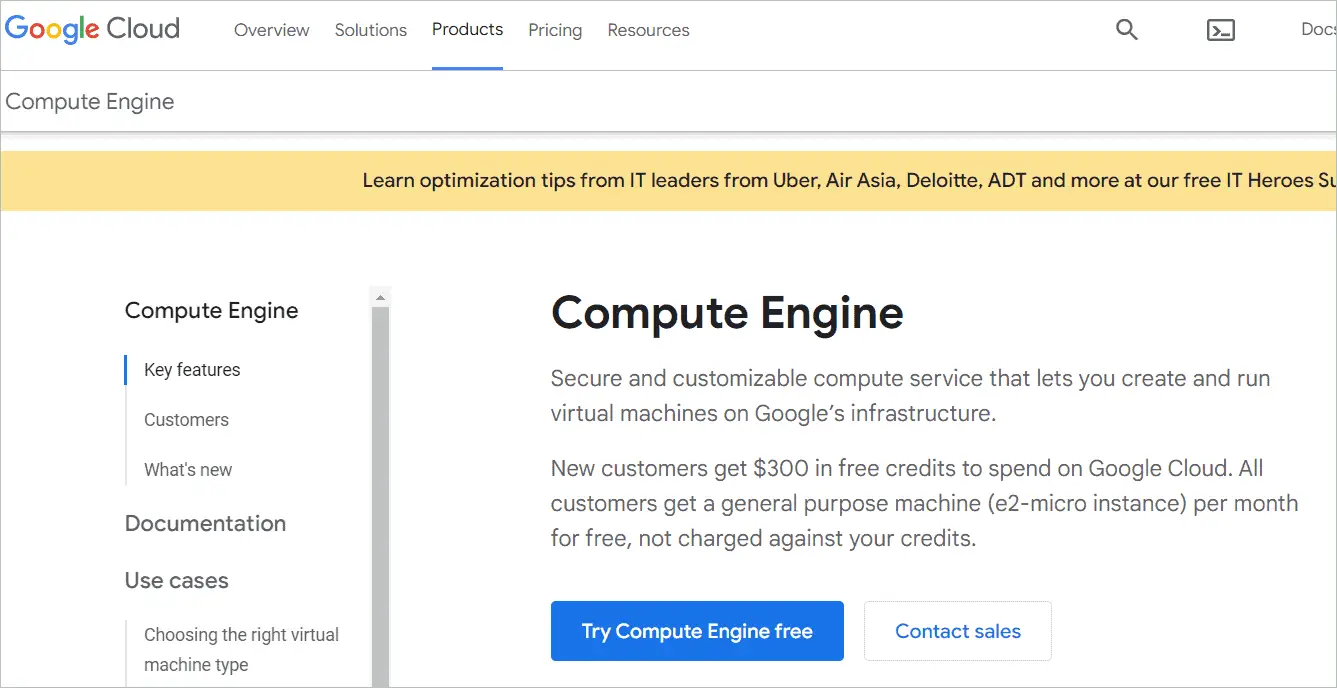Open the Resources navigation item

pos(648,30)
